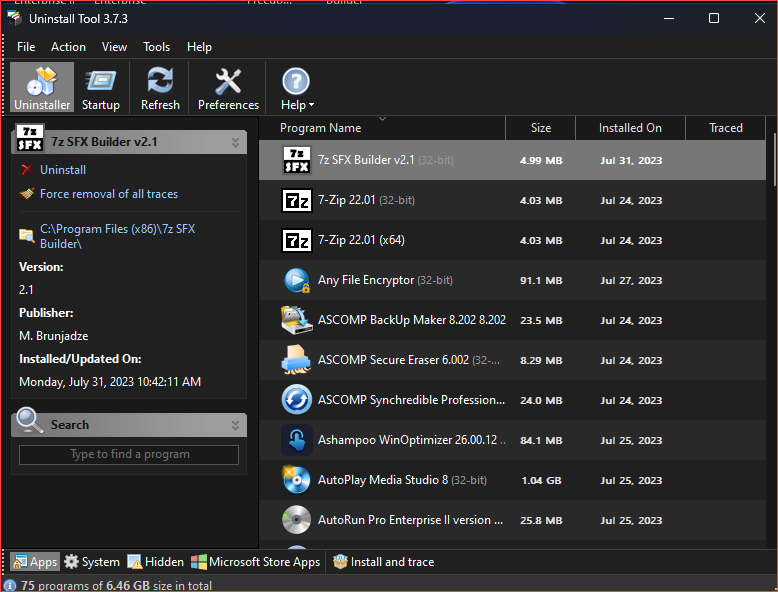778x592 pixels.
Task: Open the Action menu
Action: click(68, 47)
